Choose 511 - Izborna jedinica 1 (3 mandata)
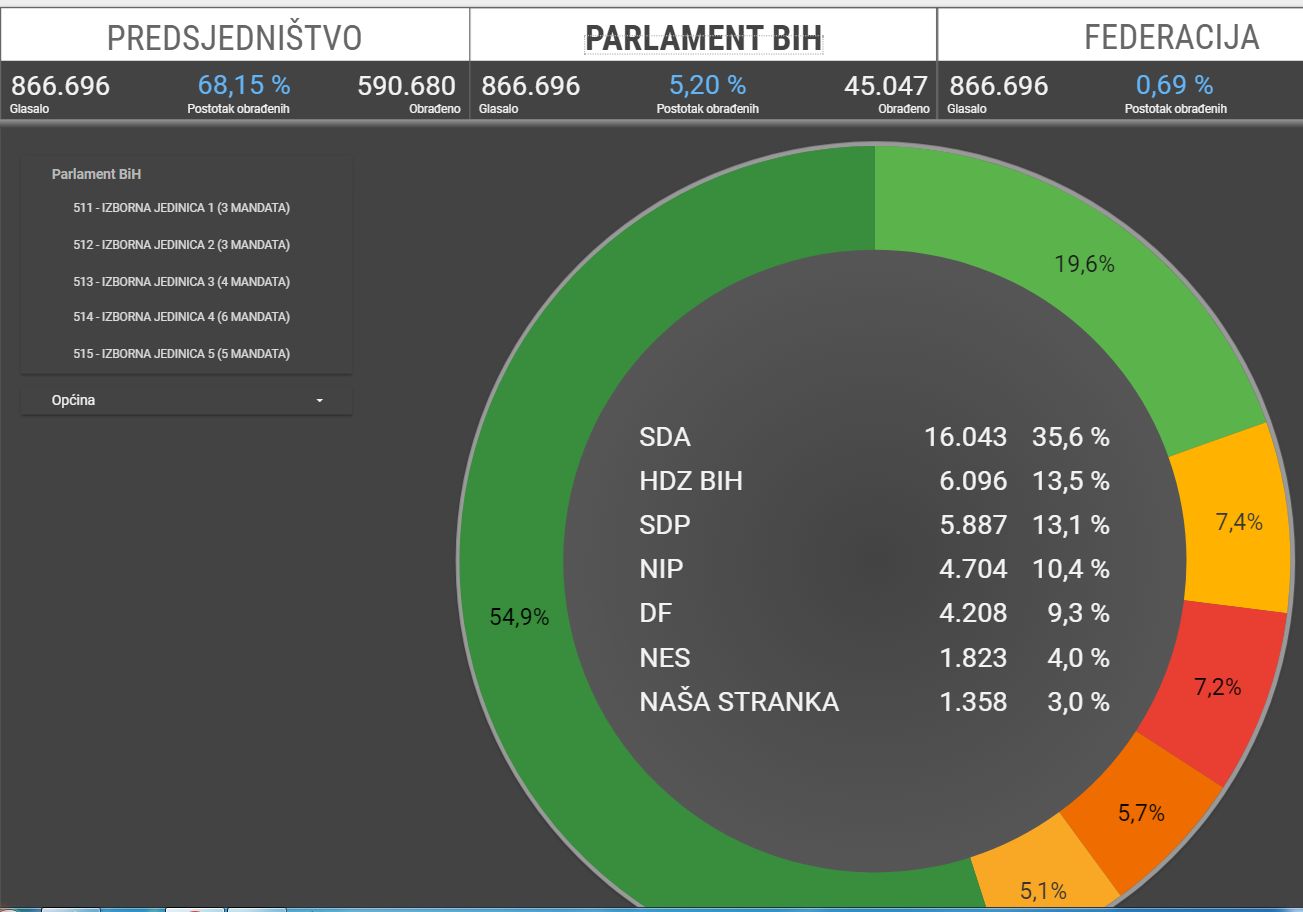The image size is (1303, 912). click(x=182, y=208)
